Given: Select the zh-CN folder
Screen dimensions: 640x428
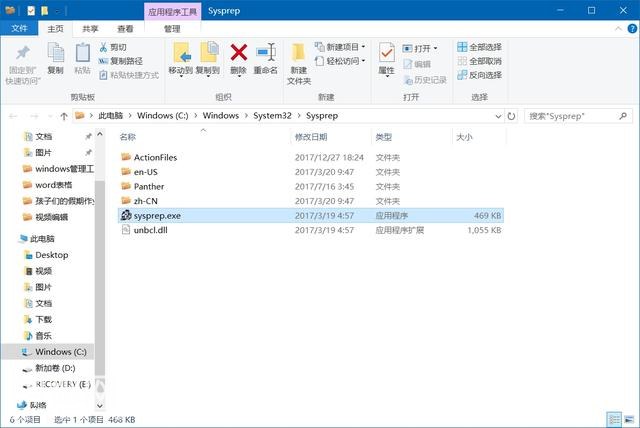Looking at the screenshot, I should (x=311, y=201).
